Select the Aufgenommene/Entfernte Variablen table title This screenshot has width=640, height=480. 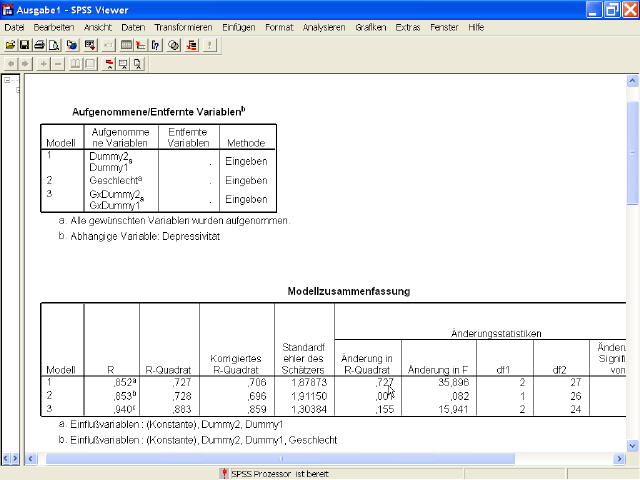[x=158, y=112]
